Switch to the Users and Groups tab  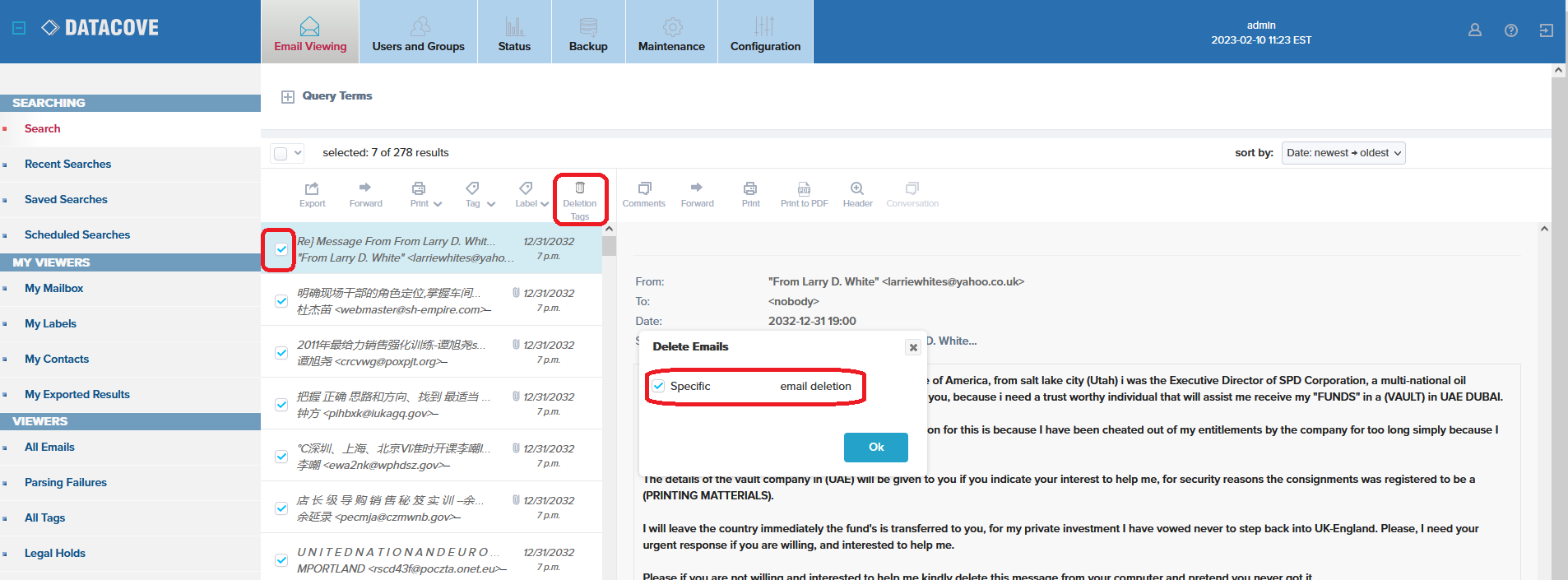pyautogui.click(x=418, y=32)
